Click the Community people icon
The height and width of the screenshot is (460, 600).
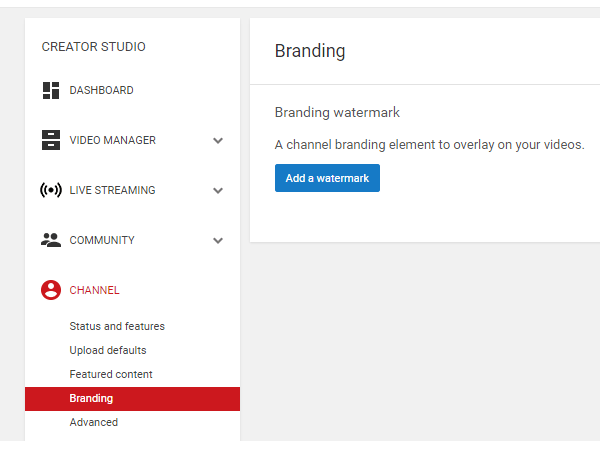pyautogui.click(x=51, y=240)
